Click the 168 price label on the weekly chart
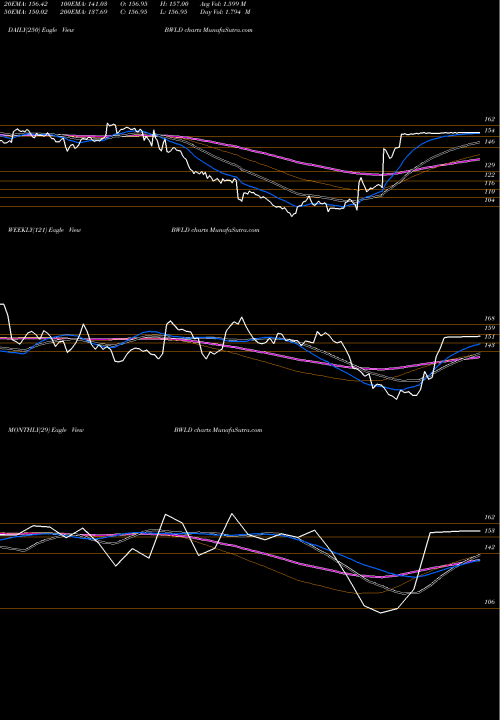Screen dimensions: 500x720 click(x=489, y=318)
